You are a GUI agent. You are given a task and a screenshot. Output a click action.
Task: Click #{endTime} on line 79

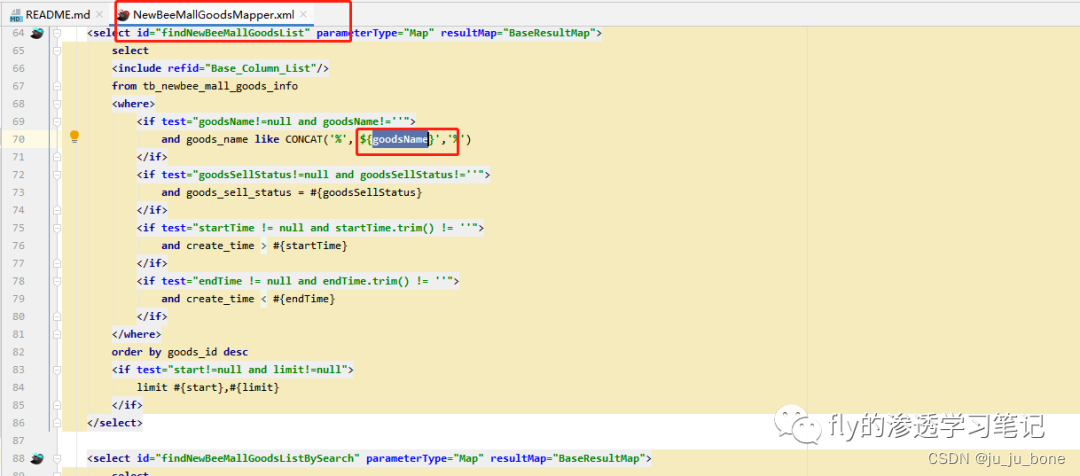point(304,298)
